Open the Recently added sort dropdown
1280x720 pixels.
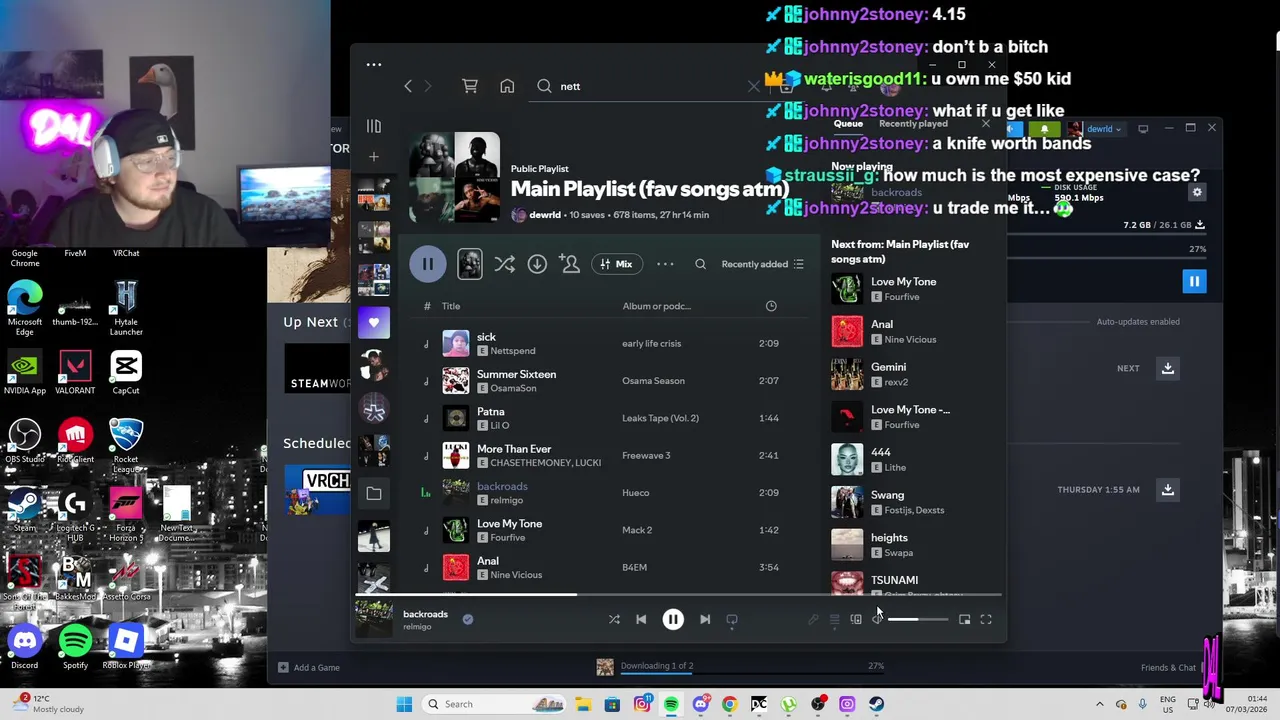pyautogui.click(x=762, y=264)
